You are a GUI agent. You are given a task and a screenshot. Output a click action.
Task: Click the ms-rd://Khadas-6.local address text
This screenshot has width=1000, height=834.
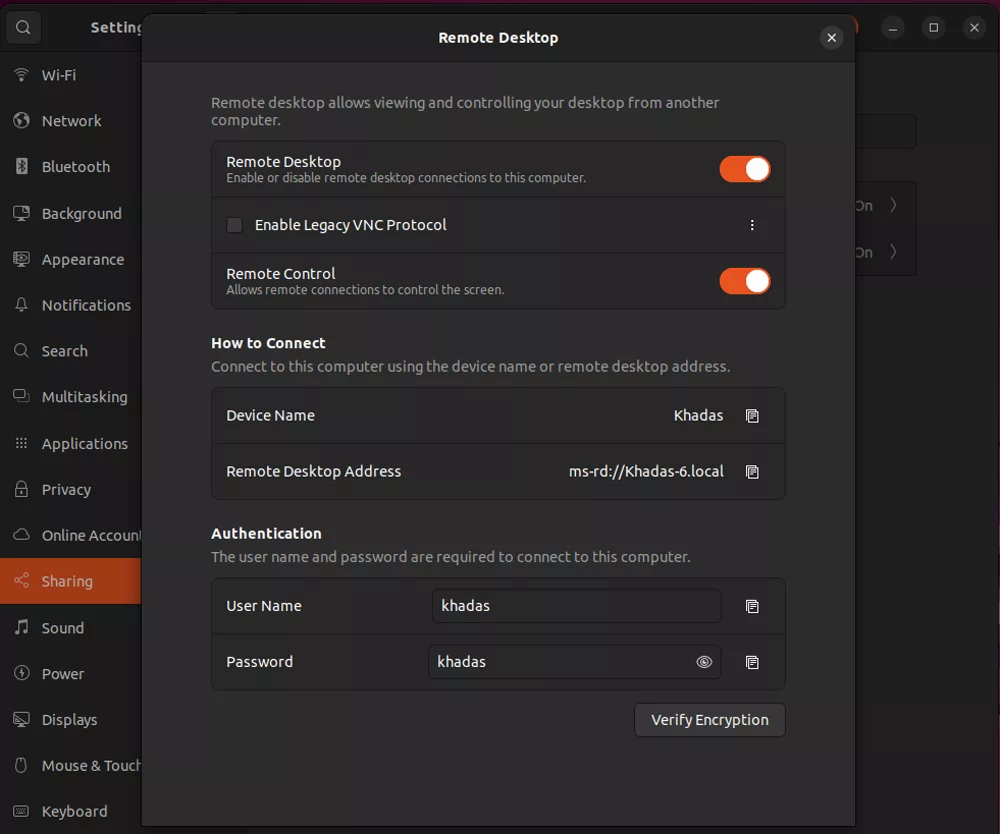(x=646, y=472)
